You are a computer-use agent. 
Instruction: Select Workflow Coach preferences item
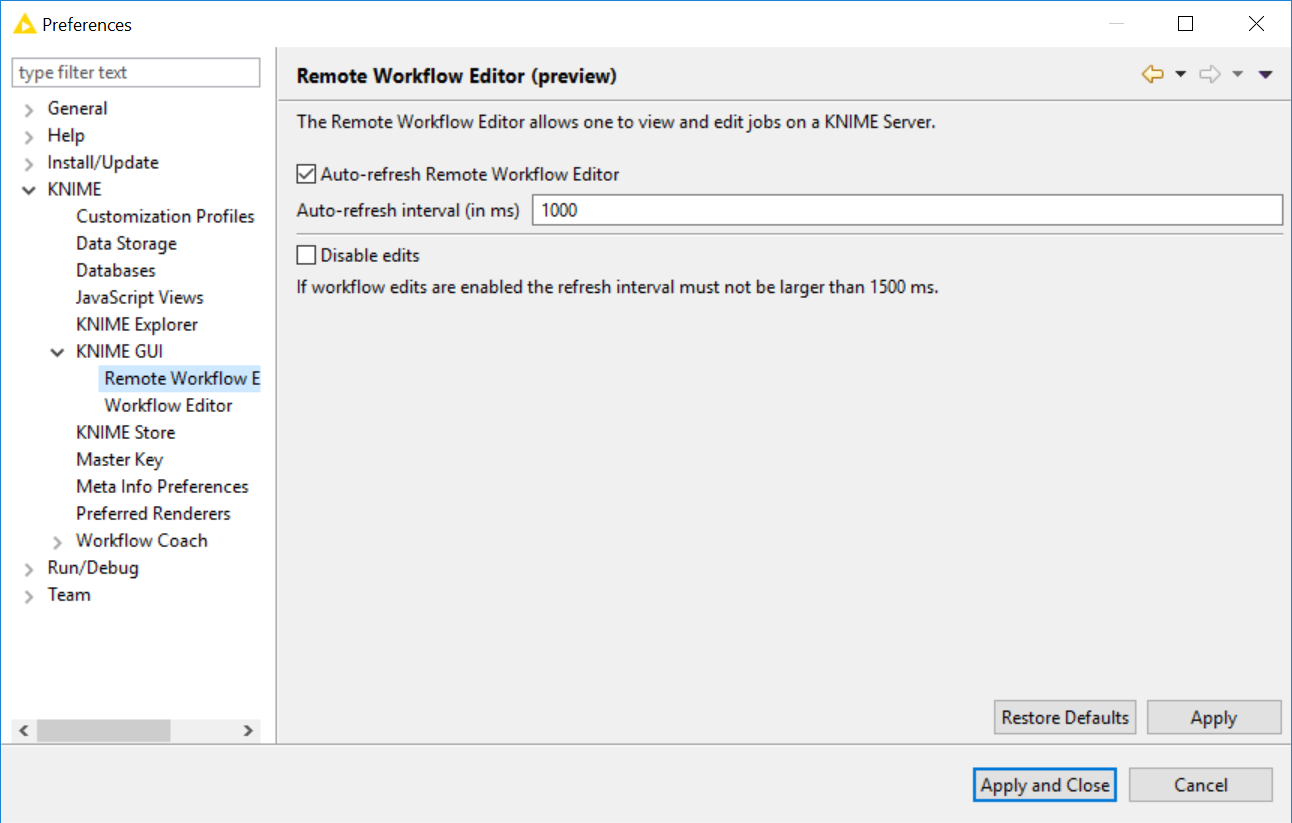click(142, 540)
